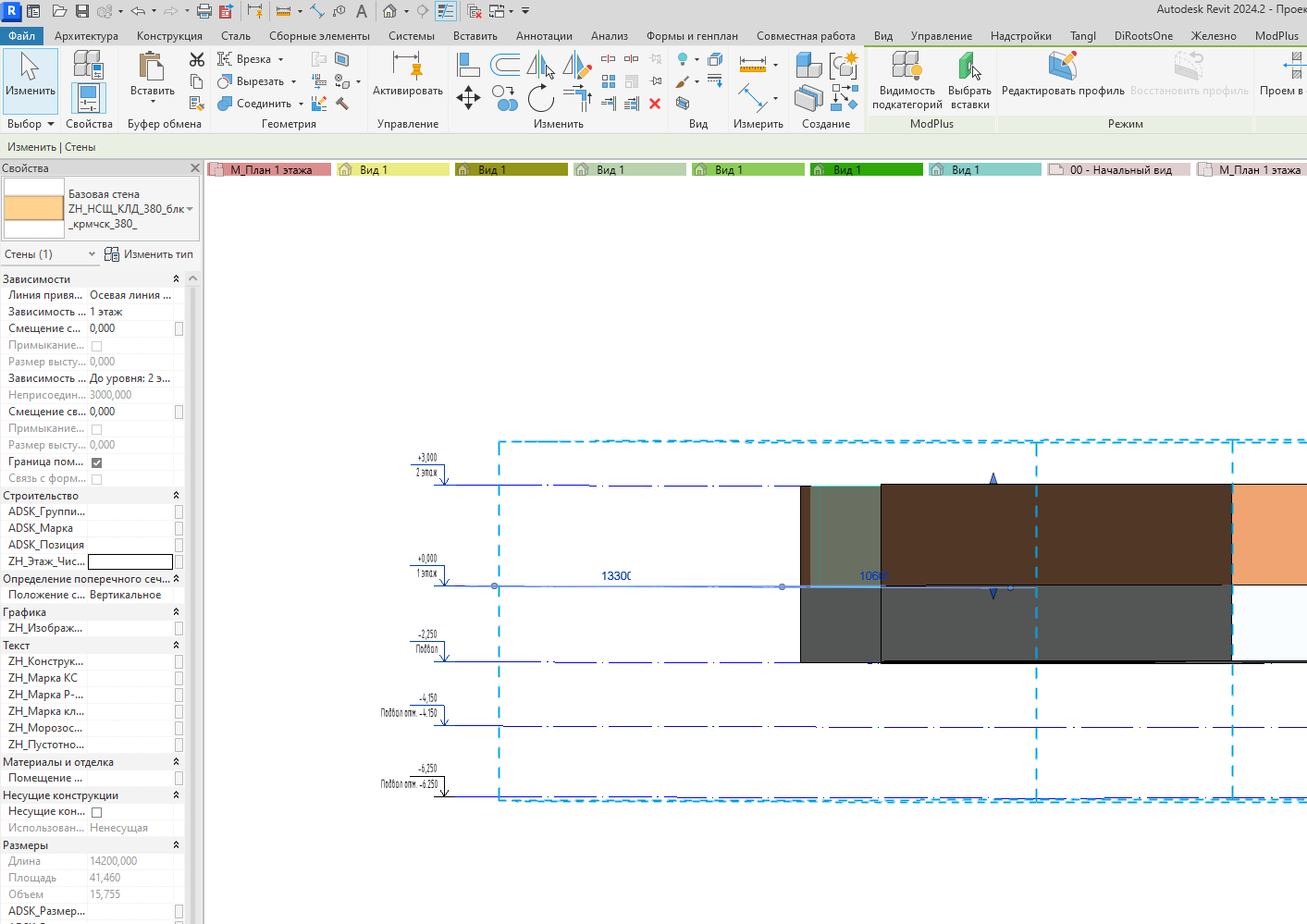1307x924 pixels.
Task: Click the Print icon in quick access toolbar
Action: [204, 11]
